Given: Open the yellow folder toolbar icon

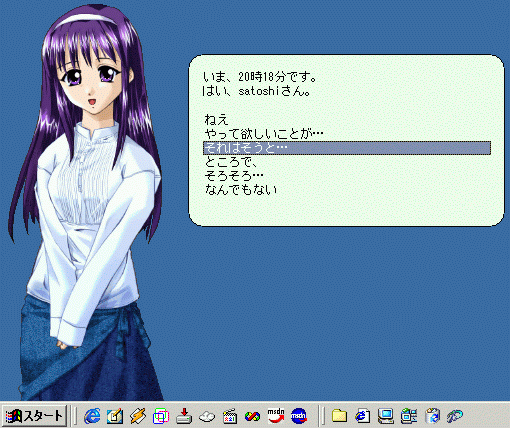Looking at the screenshot, I should tap(339, 416).
